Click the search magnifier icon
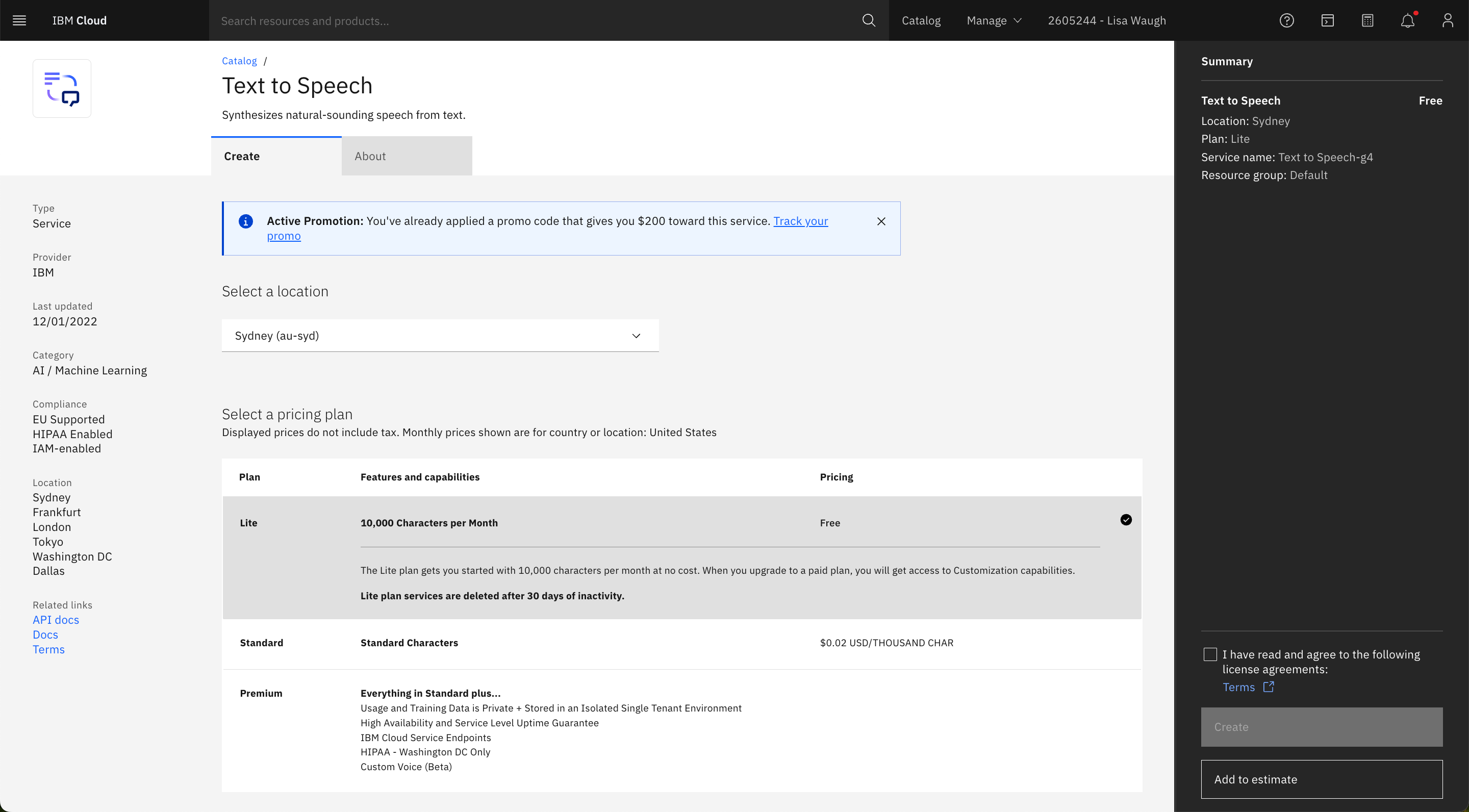Screen dimensions: 1469x812 (867, 20)
